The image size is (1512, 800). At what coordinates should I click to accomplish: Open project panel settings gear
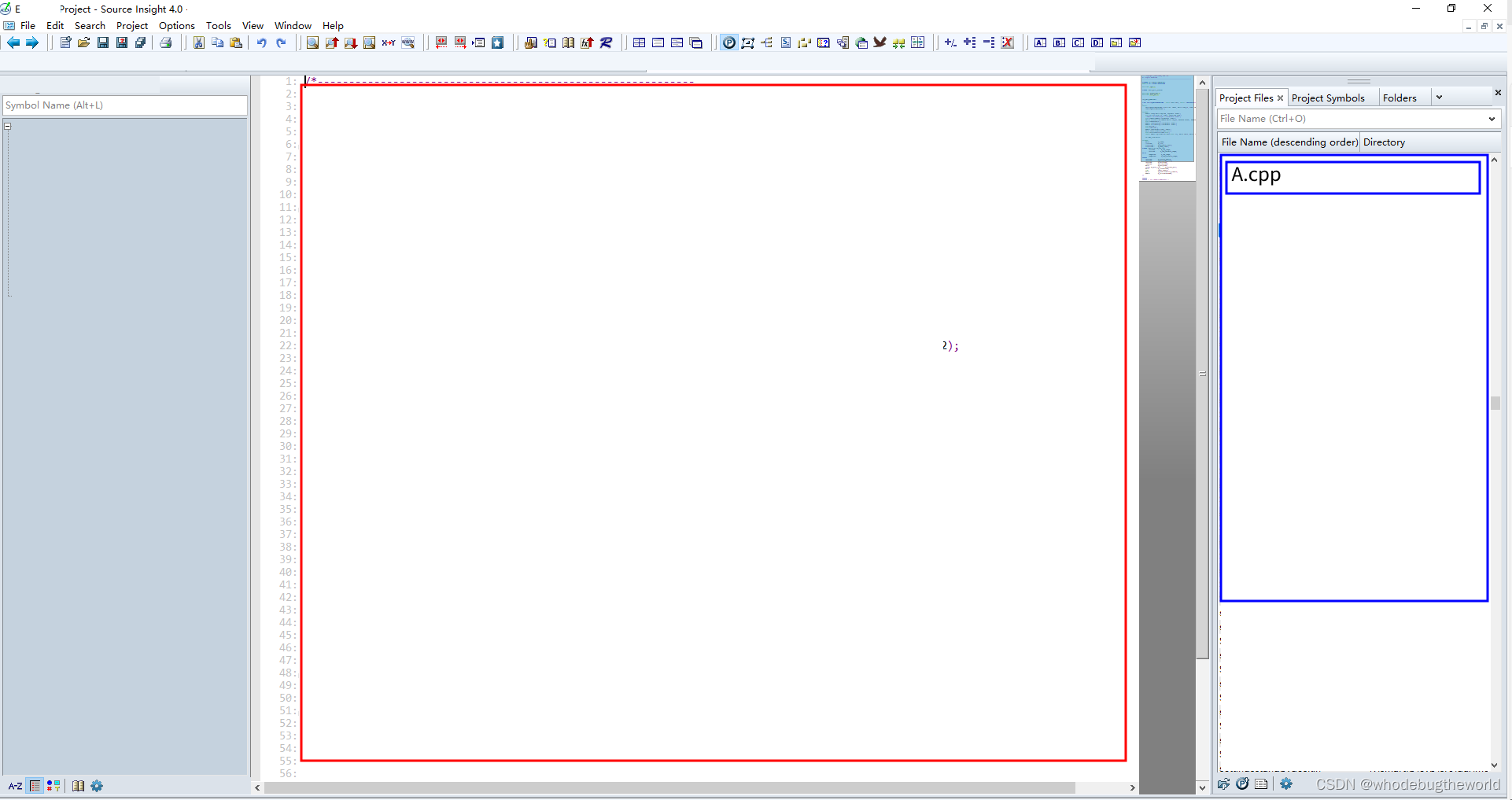point(1286,783)
